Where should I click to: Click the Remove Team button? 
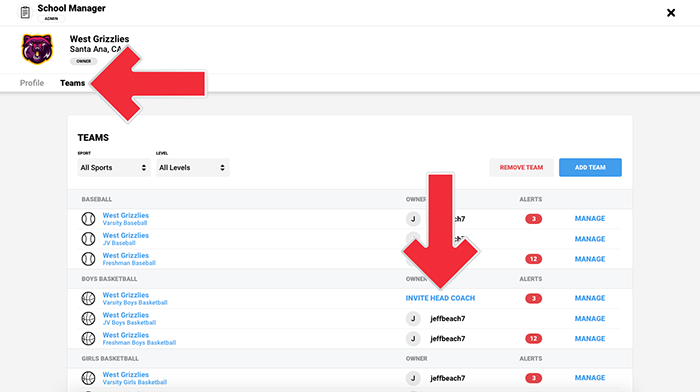click(x=521, y=167)
